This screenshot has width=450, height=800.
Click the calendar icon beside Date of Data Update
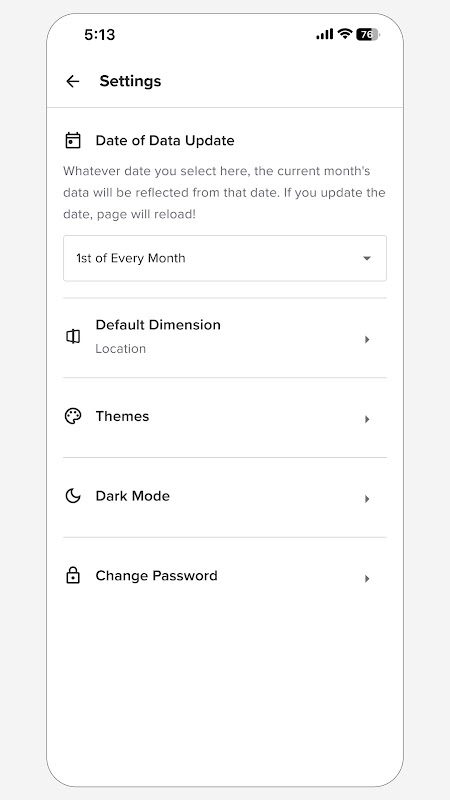tap(73, 140)
